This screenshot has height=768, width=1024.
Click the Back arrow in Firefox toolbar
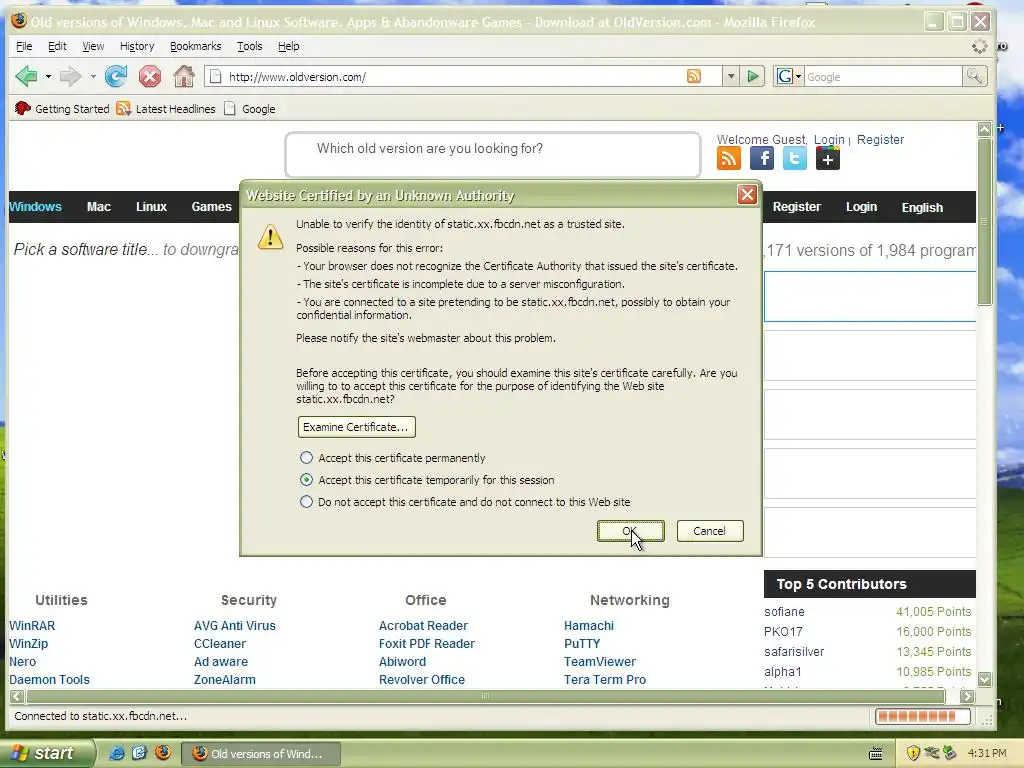[x=26, y=77]
